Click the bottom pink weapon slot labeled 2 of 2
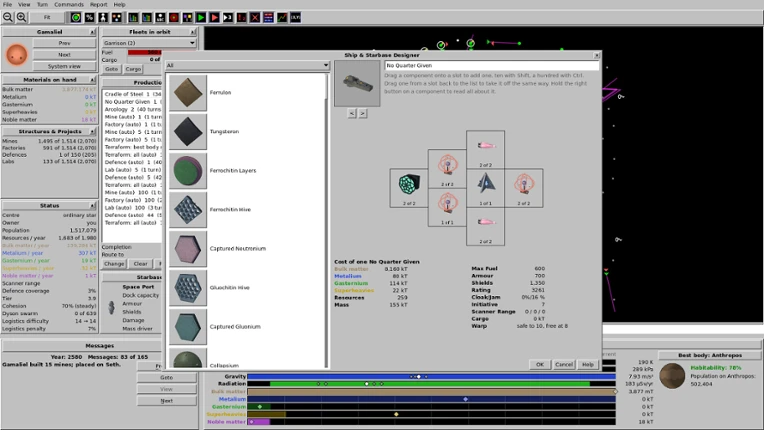 [485, 226]
